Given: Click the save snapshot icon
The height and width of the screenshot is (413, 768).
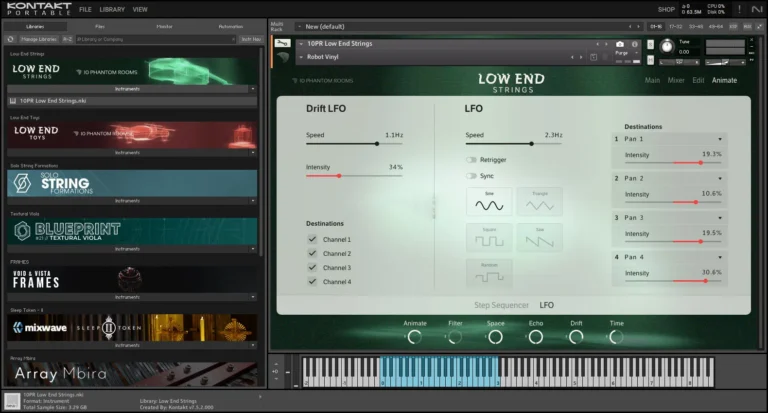Looking at the screenshot, I should (594, 57).
